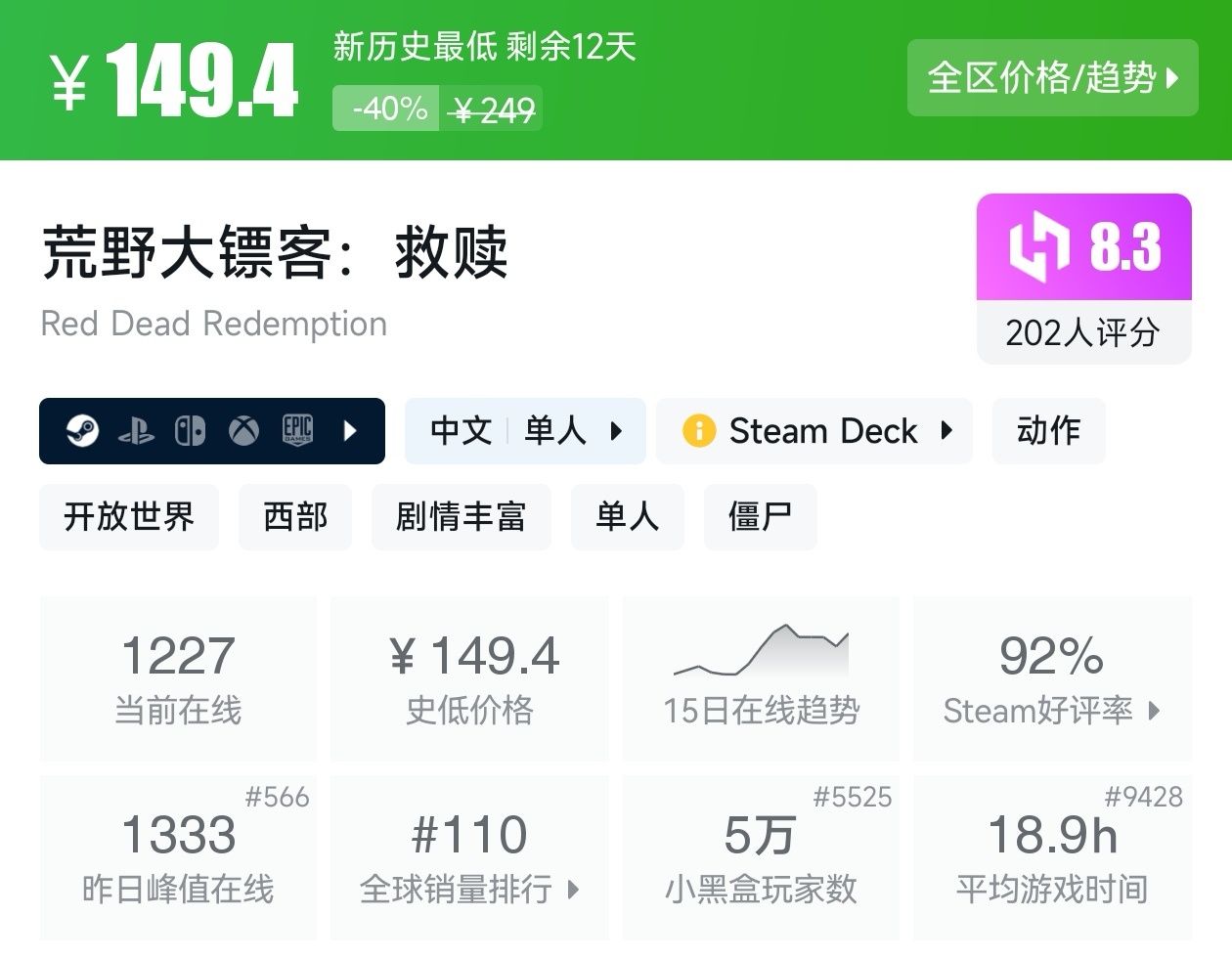Select the 开放世界 tag
The image size is (1232, 959).
tap(129, 516)
